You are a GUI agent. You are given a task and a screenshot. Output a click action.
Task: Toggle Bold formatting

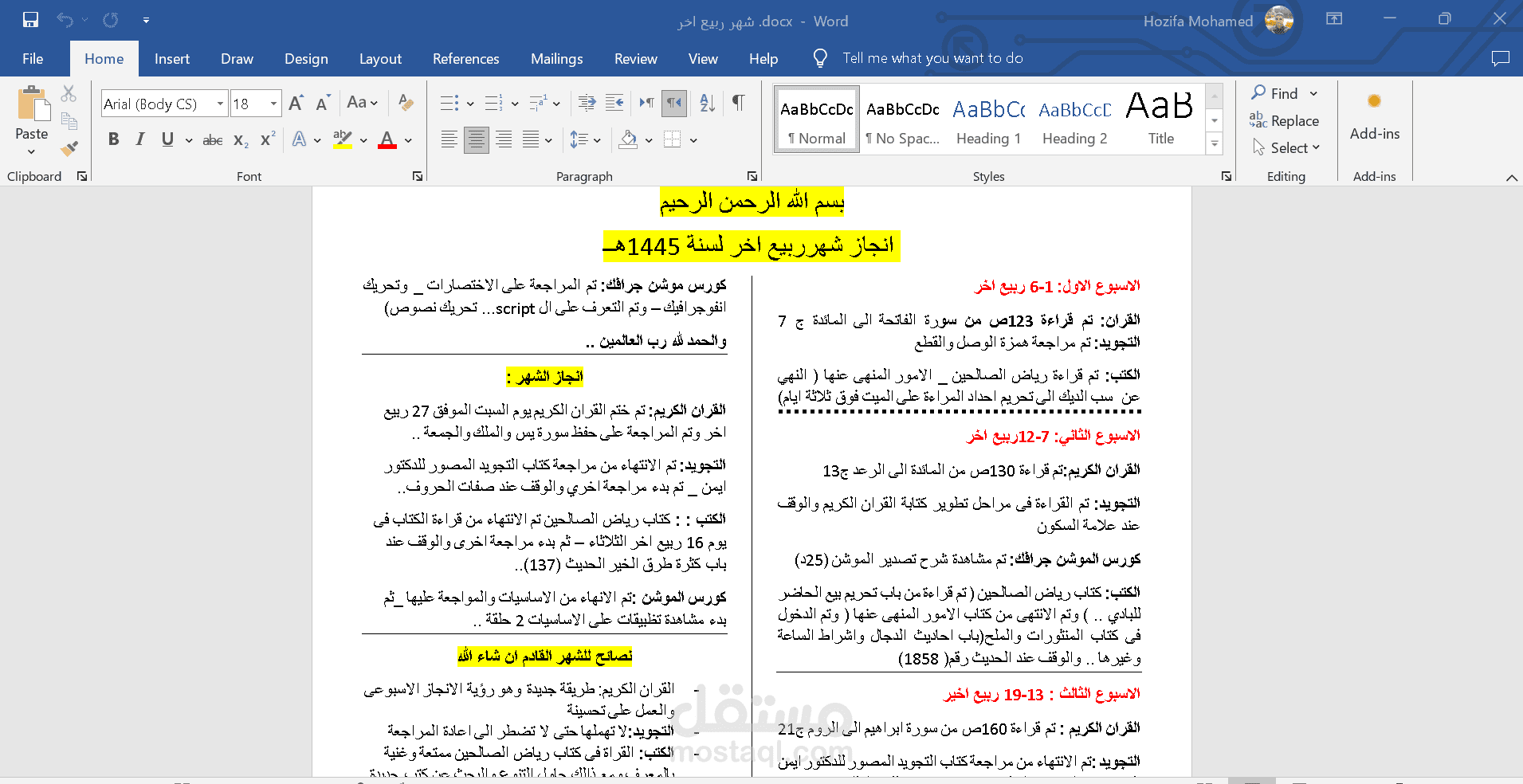coord(113,139)
